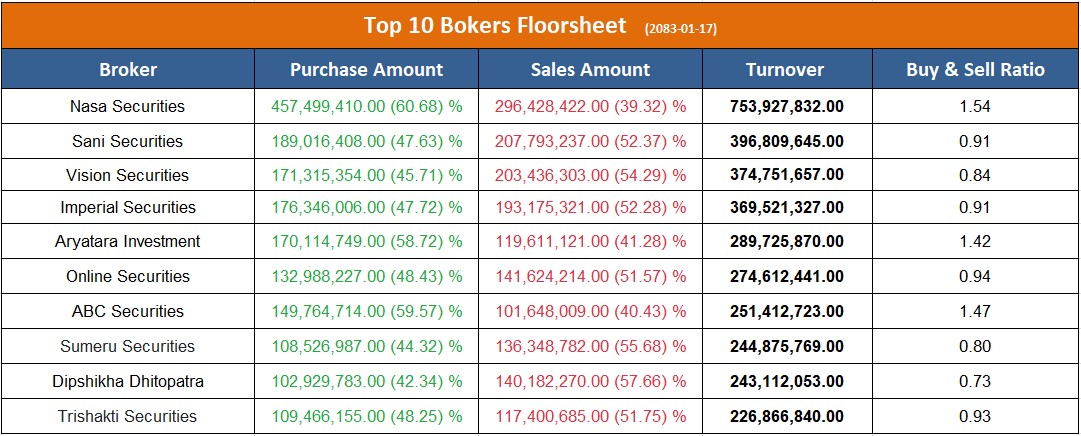The height and width of the screenshot is (436, 1081).
Task: Select Nasa Securities turnover 753,927,832.00
Action: [x=785, y=106]
